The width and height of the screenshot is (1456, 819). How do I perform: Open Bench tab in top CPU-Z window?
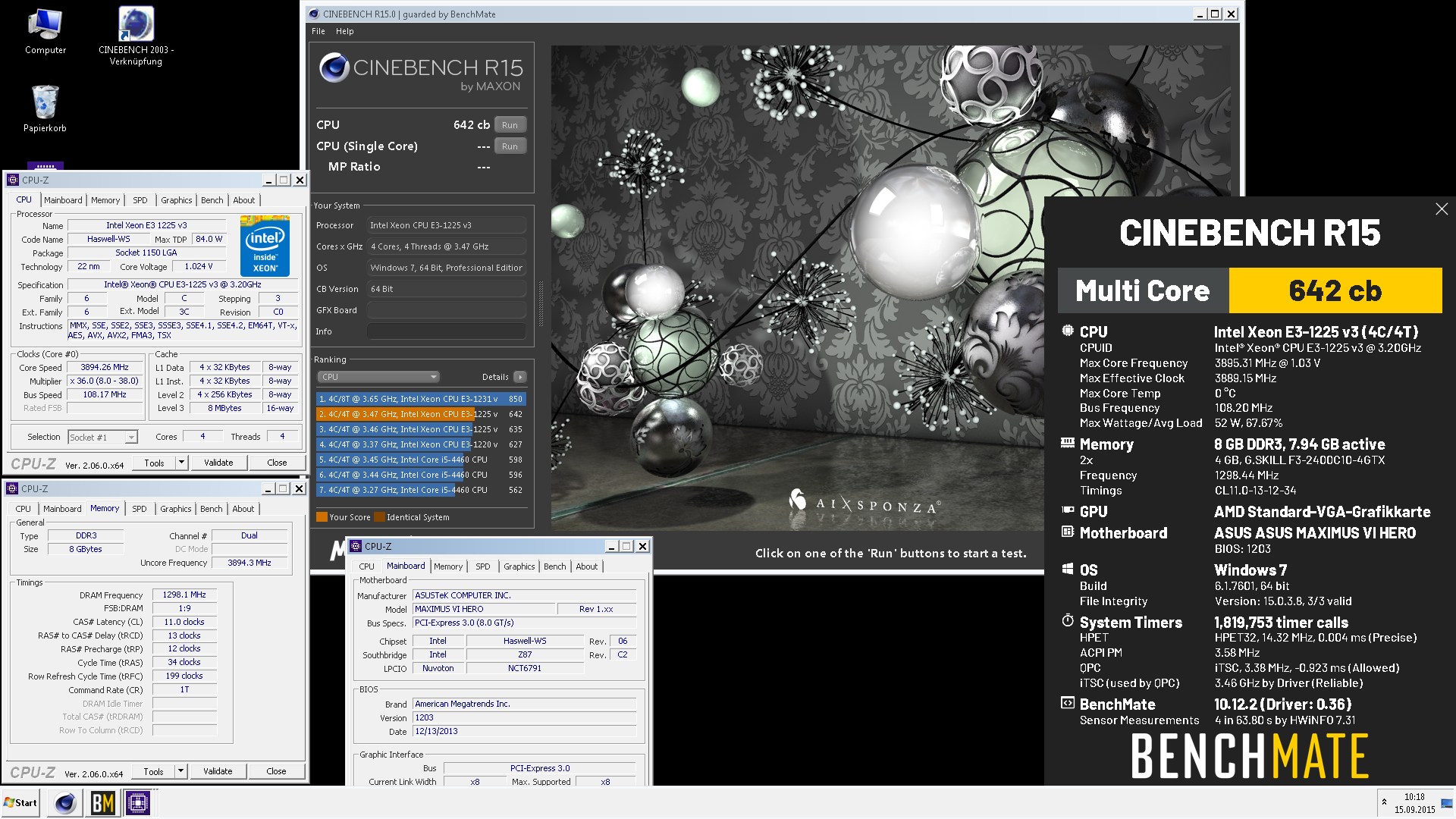pos(212,200)
